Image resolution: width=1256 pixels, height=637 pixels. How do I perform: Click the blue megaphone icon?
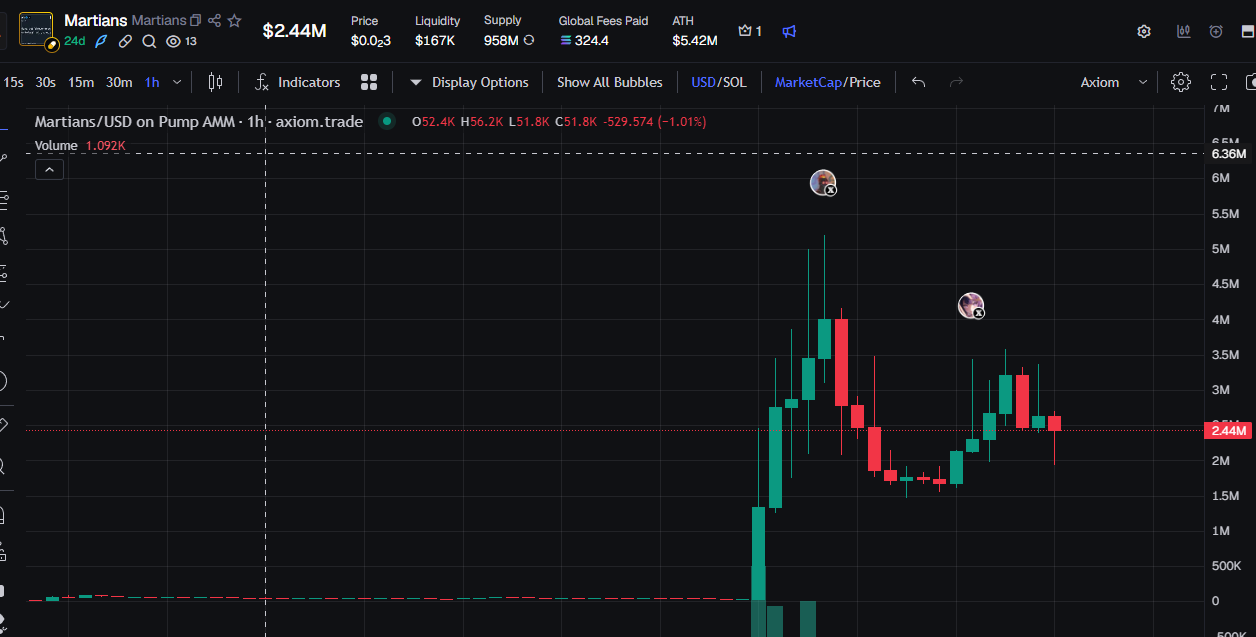(789, 31)
